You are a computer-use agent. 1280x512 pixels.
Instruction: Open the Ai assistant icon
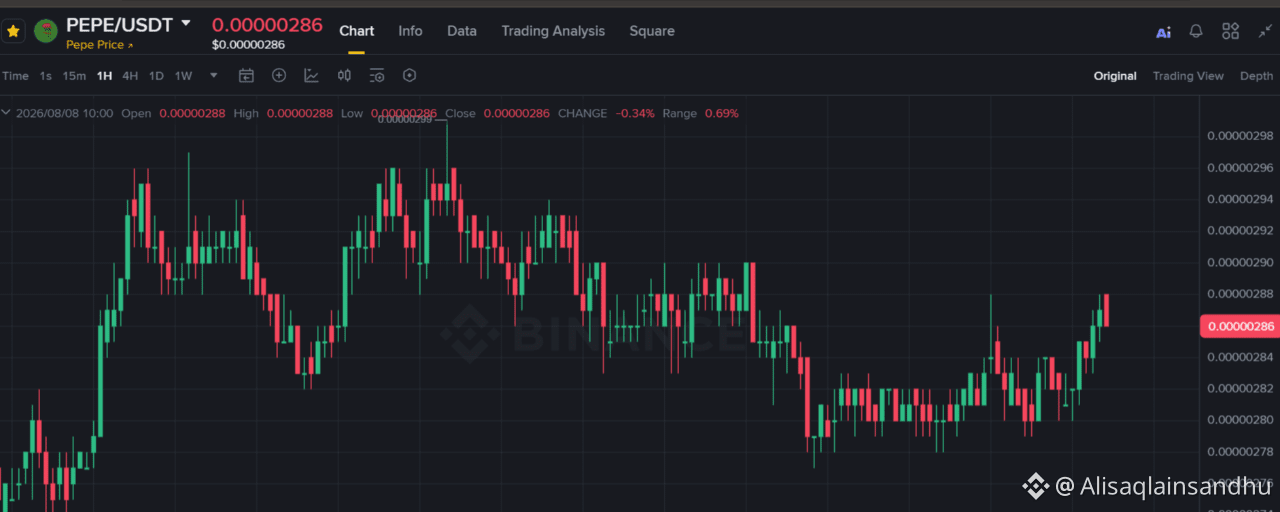click(1163, 32)
